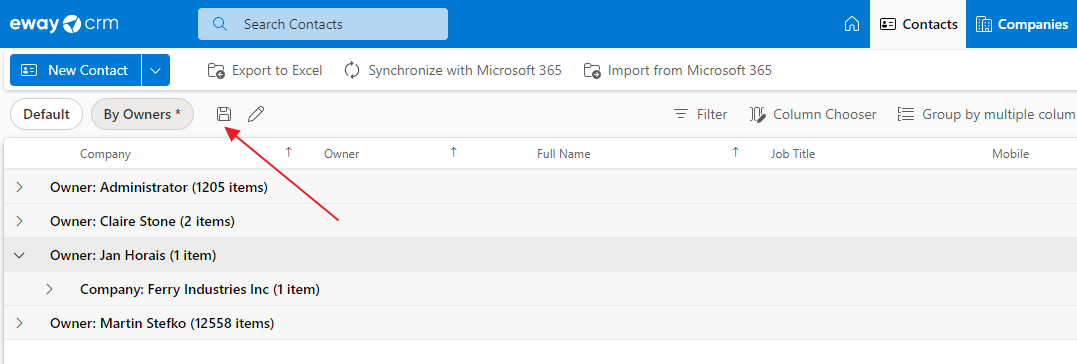Screen dimensions: 1077x364
Task: Expand the Owner: Martin Stefko group
Action: 19,323
